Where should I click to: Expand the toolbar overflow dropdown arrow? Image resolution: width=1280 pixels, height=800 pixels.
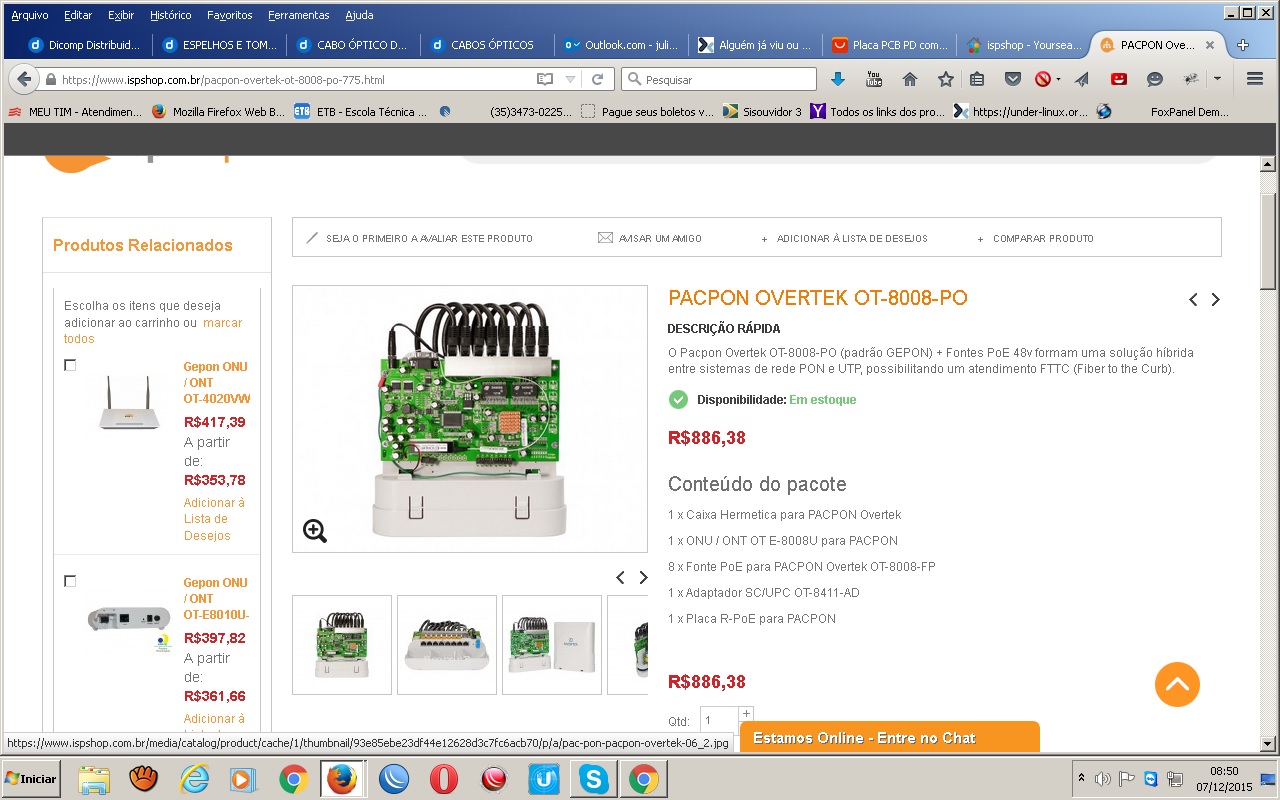[1217, 79]
